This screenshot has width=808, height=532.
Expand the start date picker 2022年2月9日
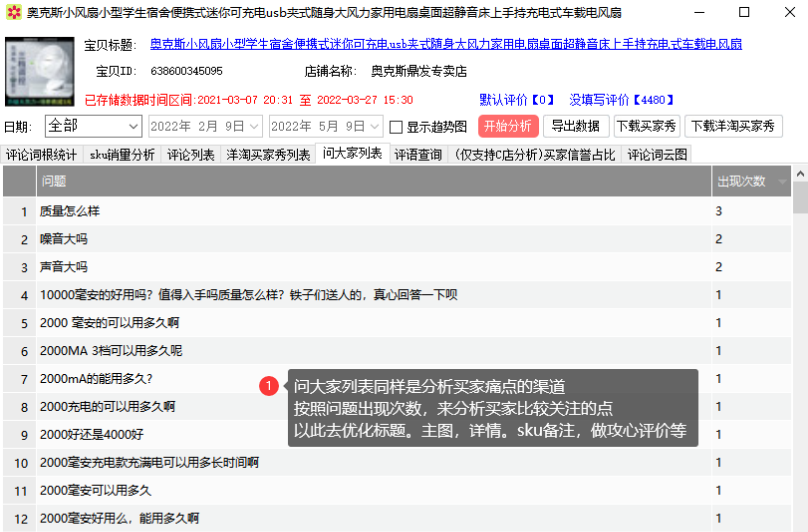pos(254,127)
